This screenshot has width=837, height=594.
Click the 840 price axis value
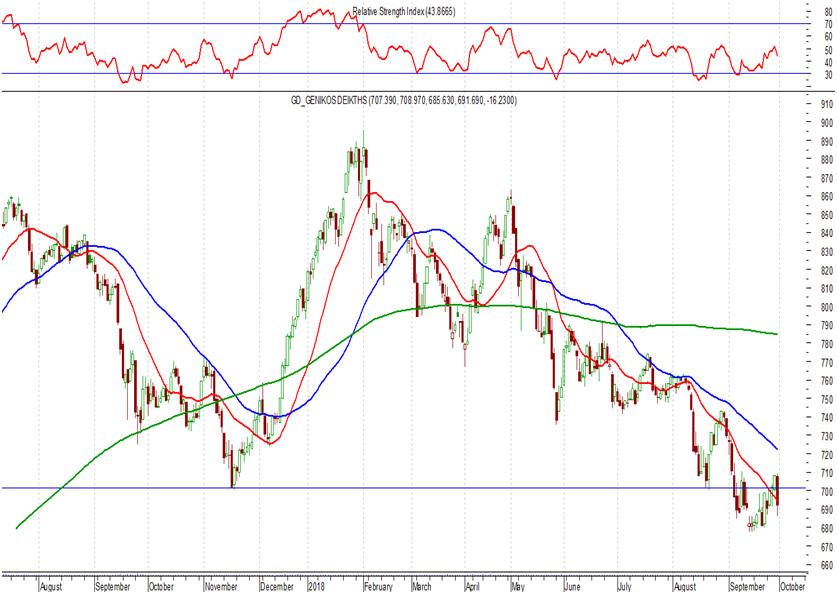point(827,233)
